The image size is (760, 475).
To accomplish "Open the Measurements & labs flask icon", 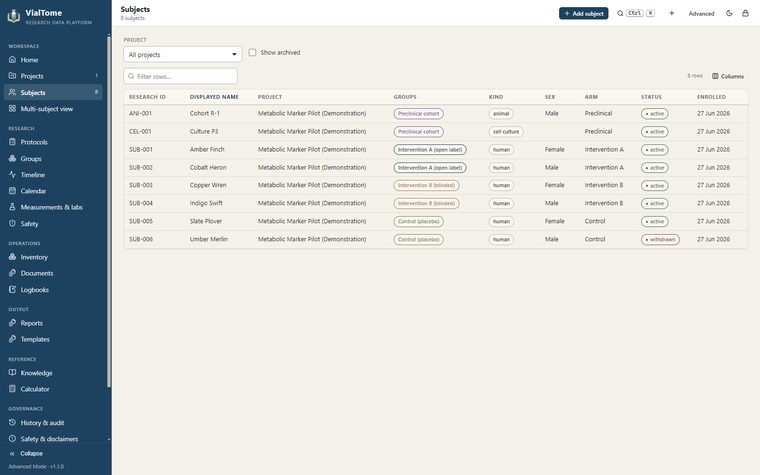I will click(13, 207).
